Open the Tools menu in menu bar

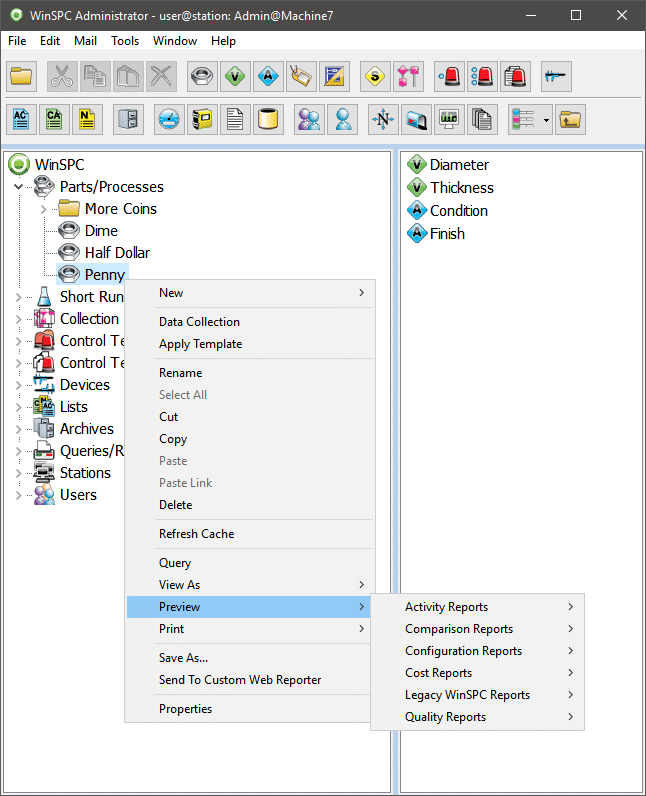click(x=125, y=41)
